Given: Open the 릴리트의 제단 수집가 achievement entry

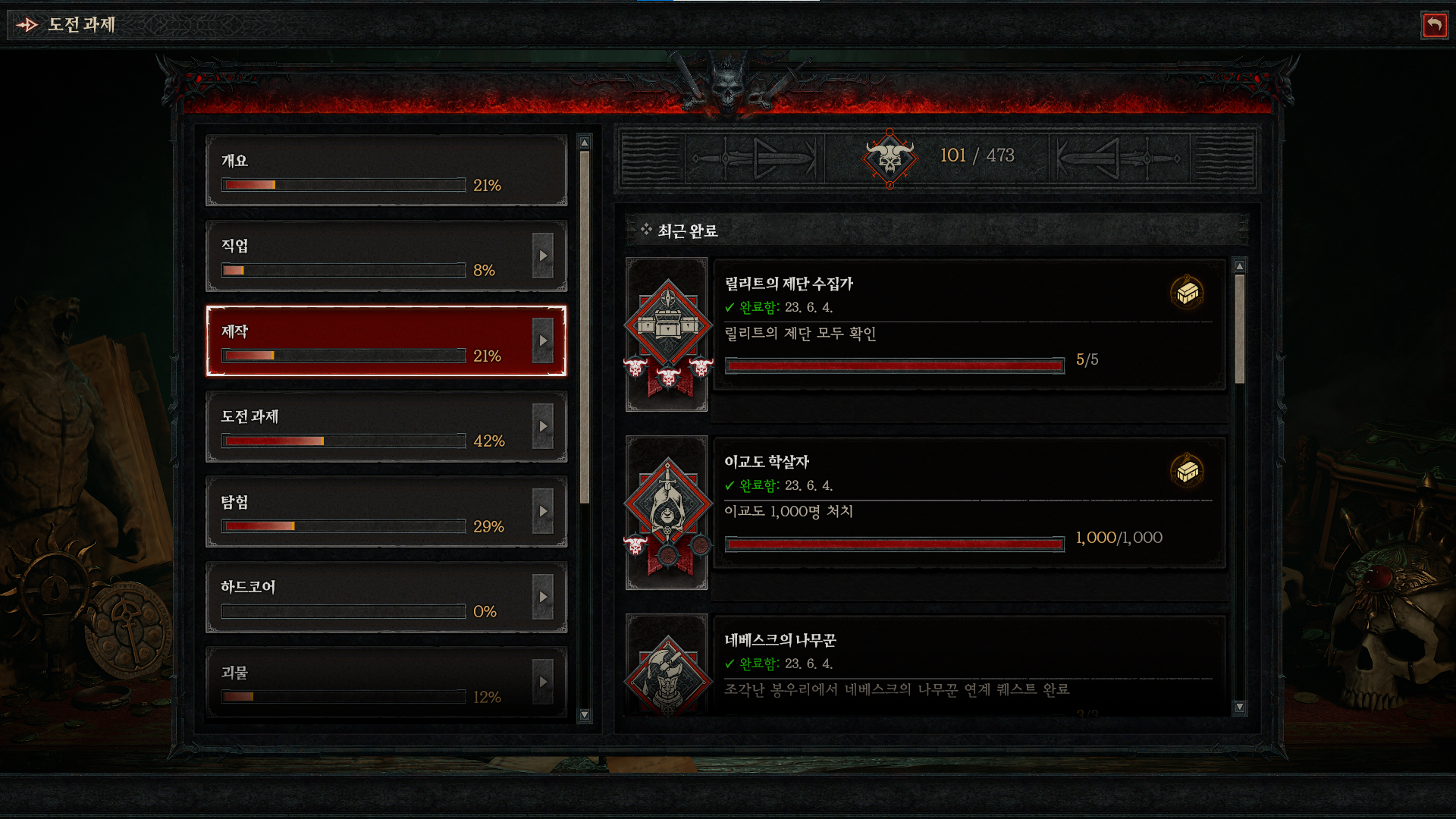Looking at the screenshot, I should point(970,325).
